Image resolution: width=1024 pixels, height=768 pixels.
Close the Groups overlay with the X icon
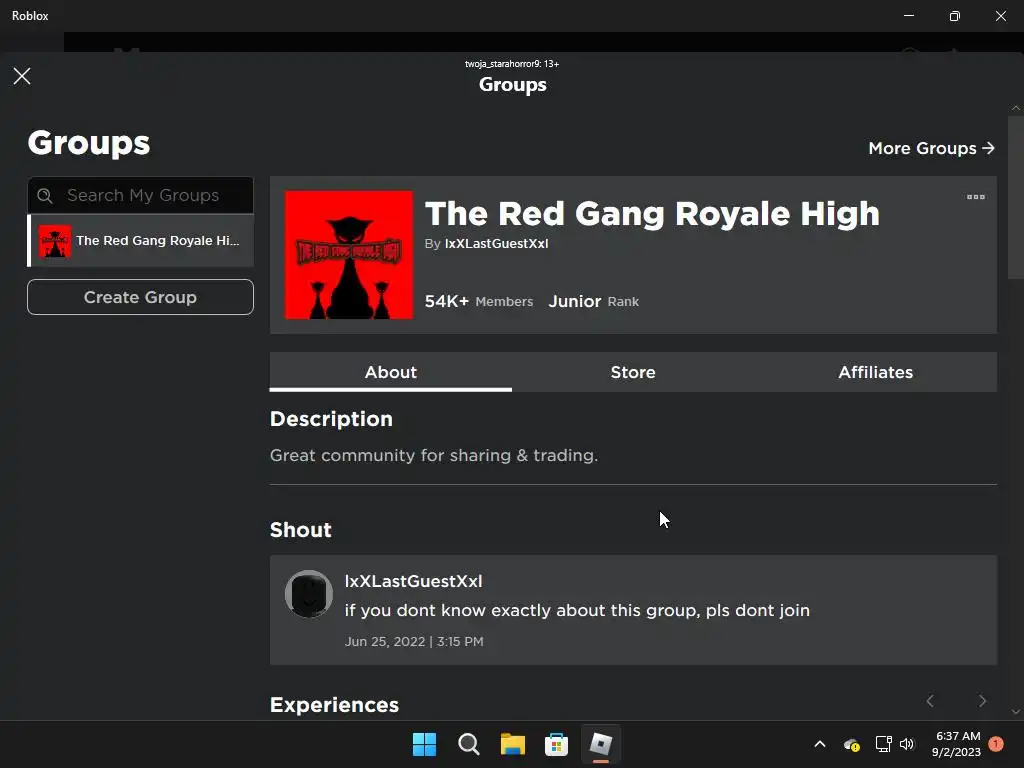point(22,76)
